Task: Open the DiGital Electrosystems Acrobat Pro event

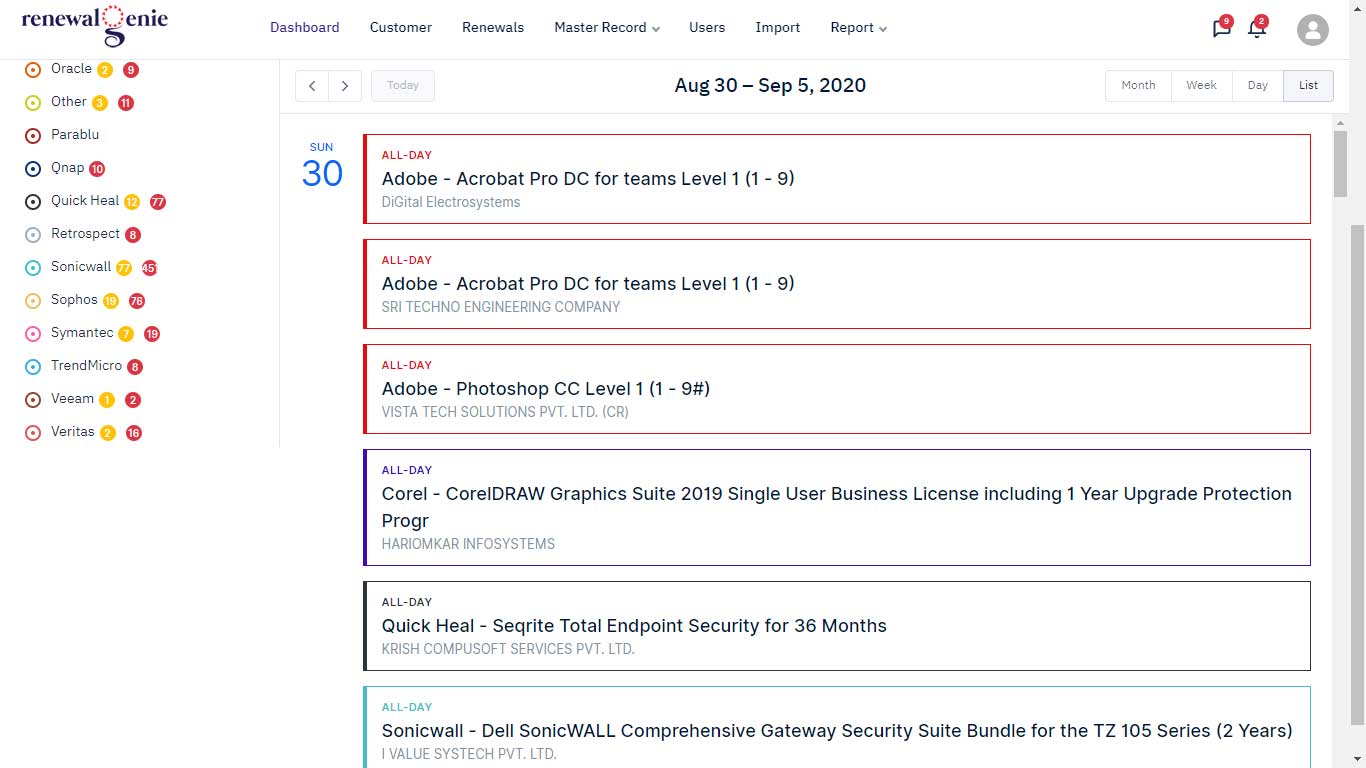Action: 837,179
